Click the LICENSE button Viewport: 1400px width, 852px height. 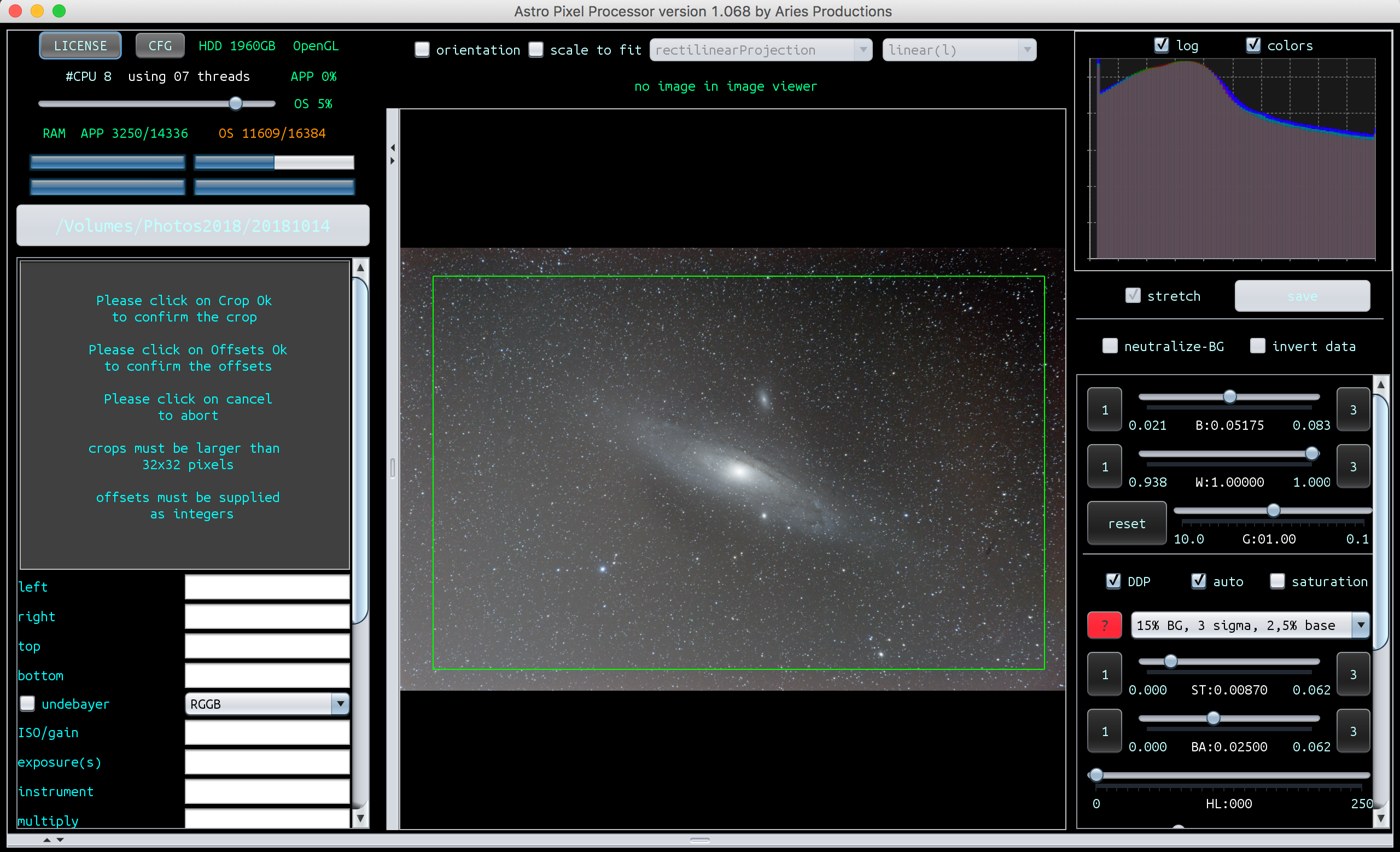click(80, 46)
